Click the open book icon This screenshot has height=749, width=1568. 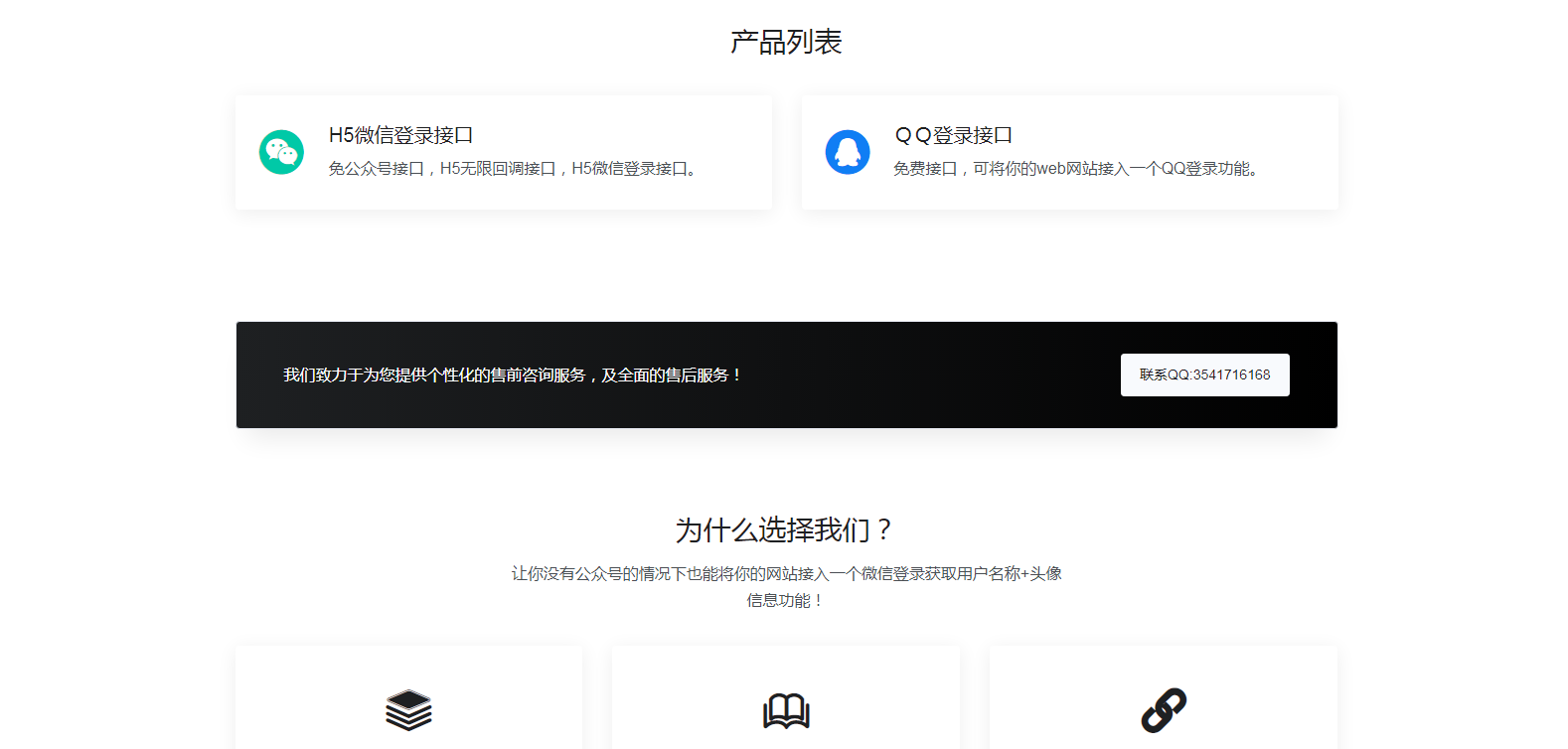(786, 710)
